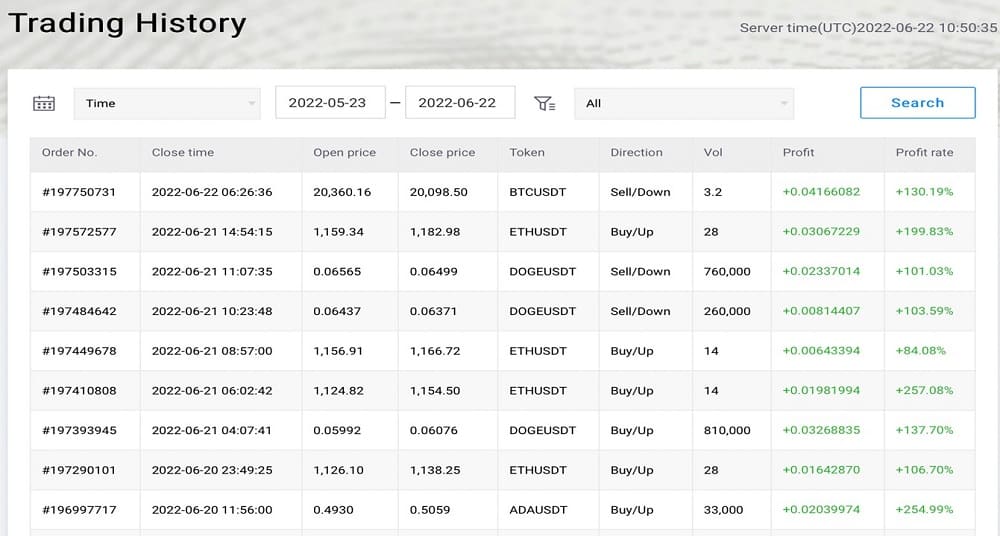The image size is (1000, 536).
Task: Select order #197410808
Action: coord(79,391)
